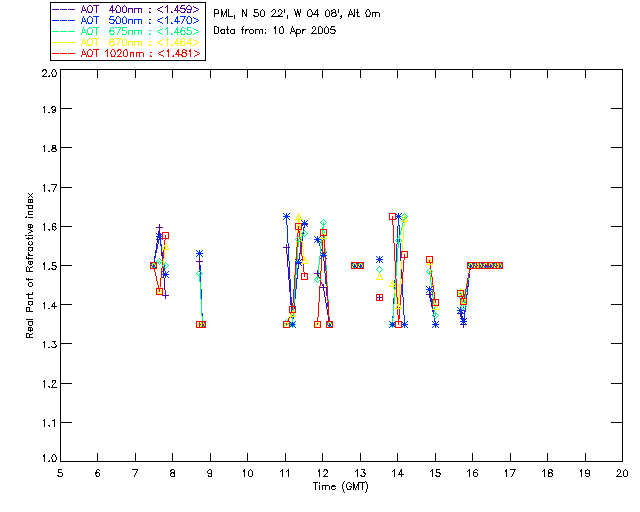Click the isolated green diamond point near 13.5 GMT

pyautogui.click(x=380, y=269)
